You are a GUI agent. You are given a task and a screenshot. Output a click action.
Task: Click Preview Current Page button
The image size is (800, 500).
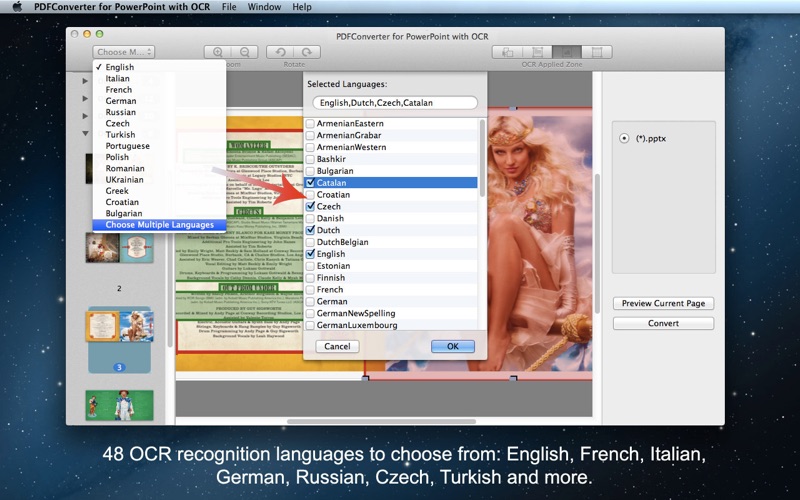click(663, 304)
